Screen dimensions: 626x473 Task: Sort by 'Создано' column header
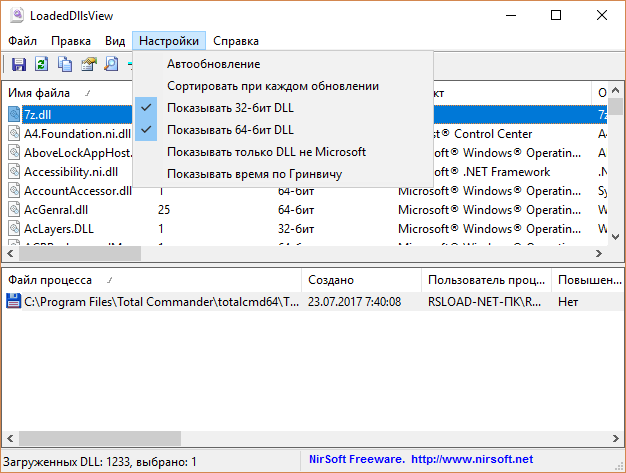pyautogui.click(x=331, y=280)
